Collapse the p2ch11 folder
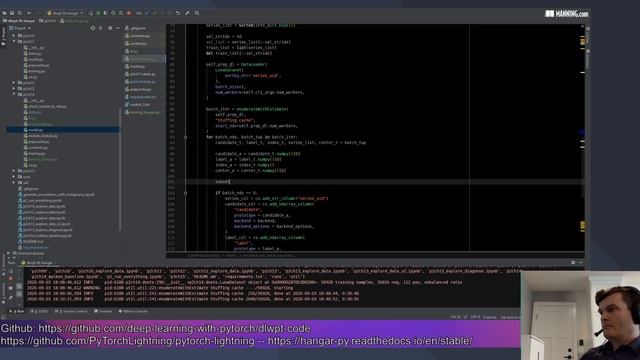 pos(14,42)
